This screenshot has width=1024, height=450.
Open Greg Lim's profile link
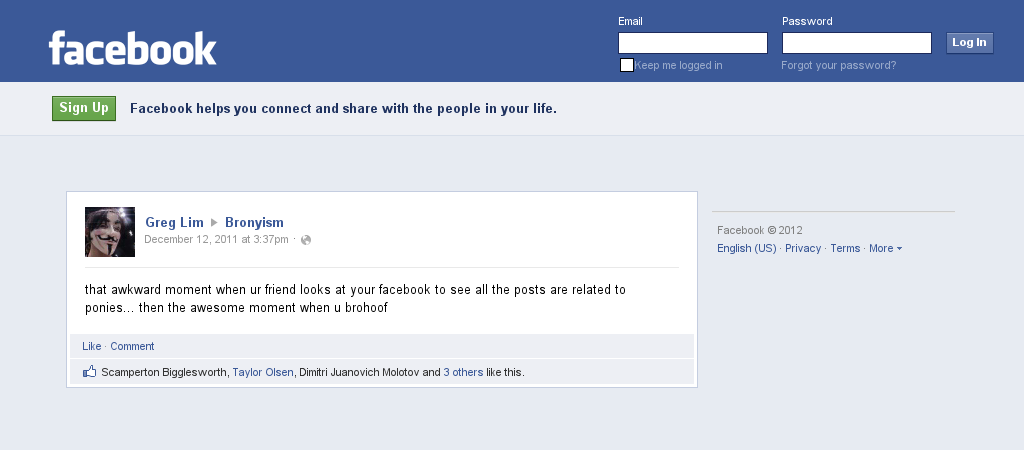coord(174,222)
